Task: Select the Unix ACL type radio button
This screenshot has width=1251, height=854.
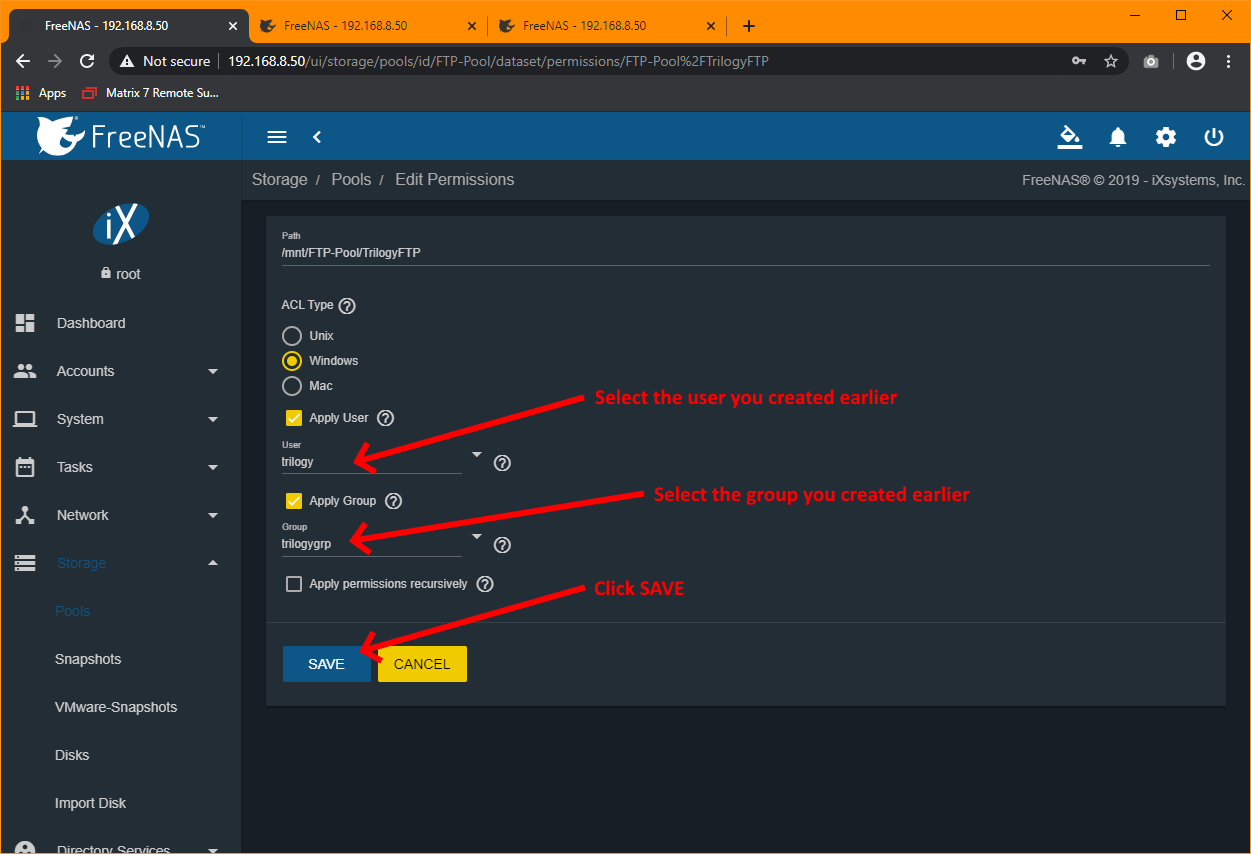Action: 292,336
